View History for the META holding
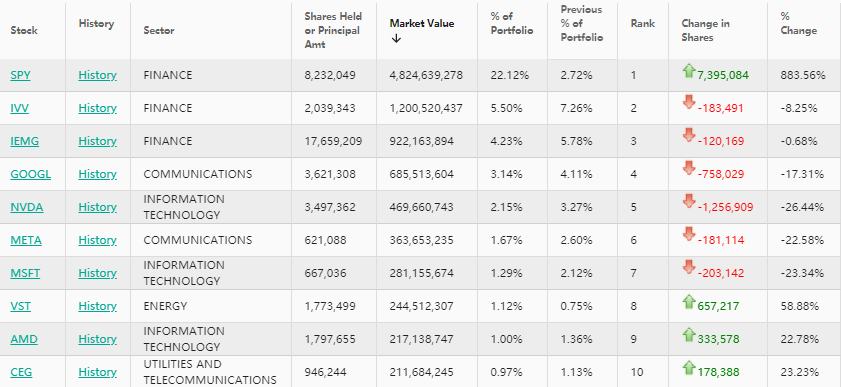Viewport: 841px width, 387px height. (x=97, y=240)
